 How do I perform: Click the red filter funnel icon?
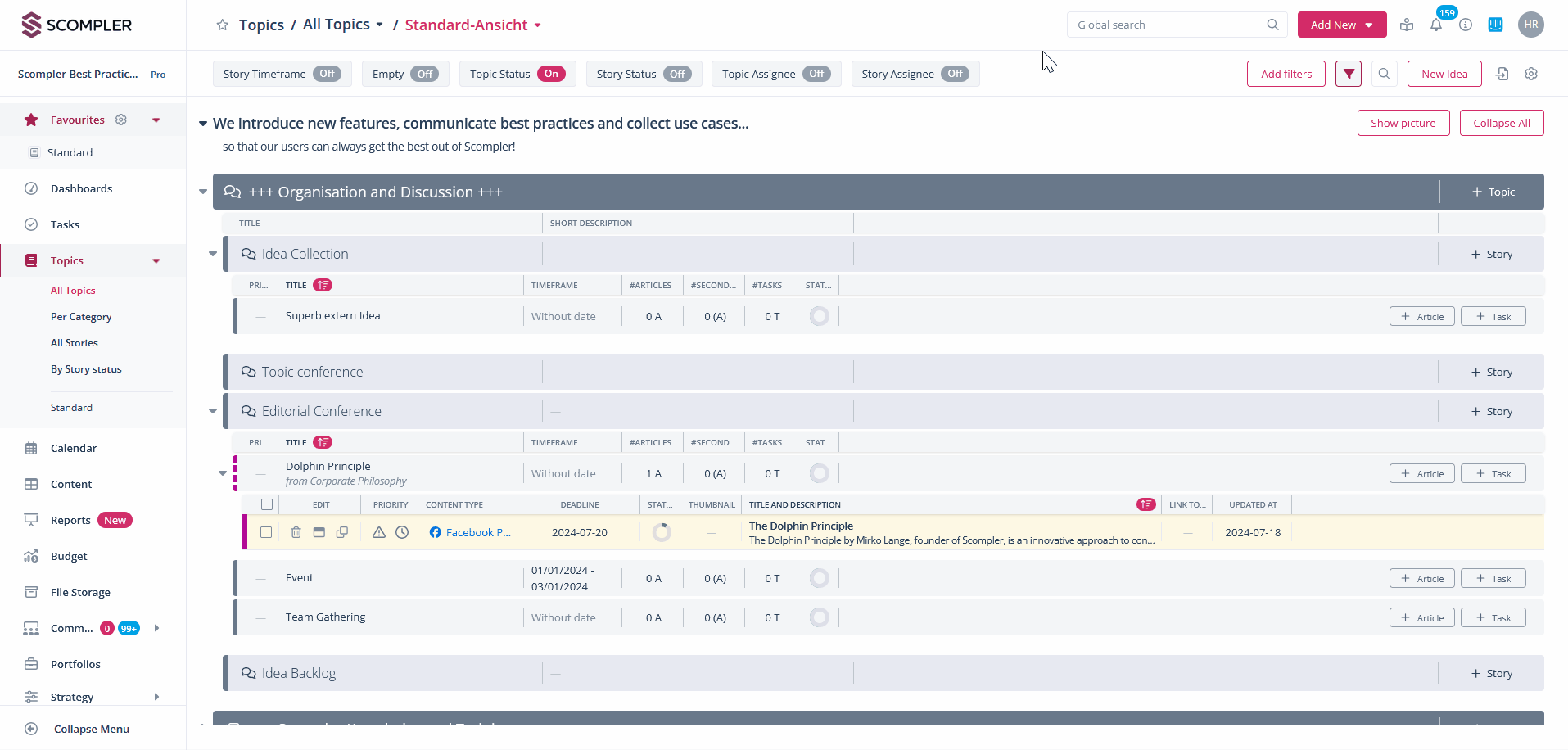[x=1349, y=74]
